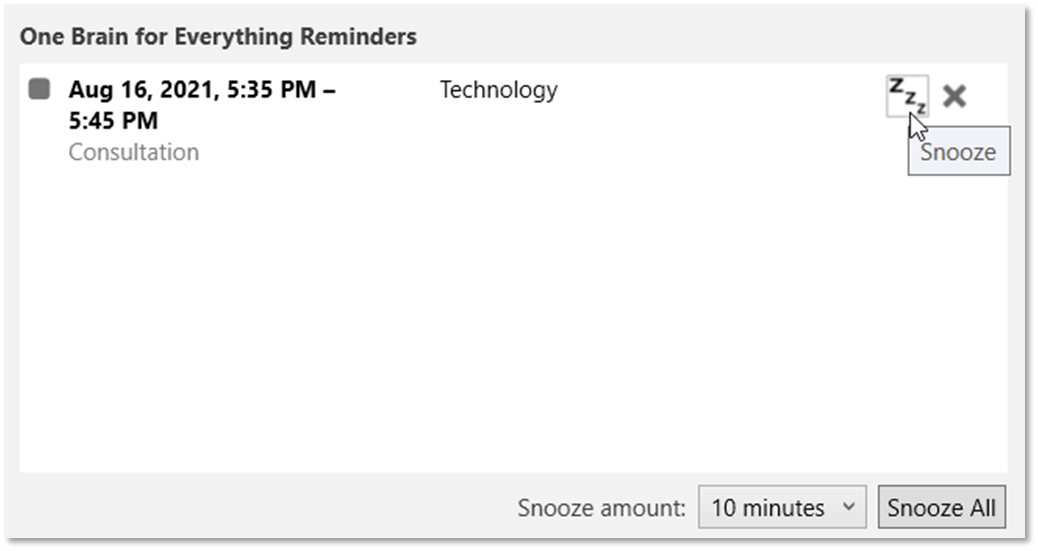Click the One Brain for Everything Reminders heading
This screenshot has width=1038, height=551.
(218, 37)
